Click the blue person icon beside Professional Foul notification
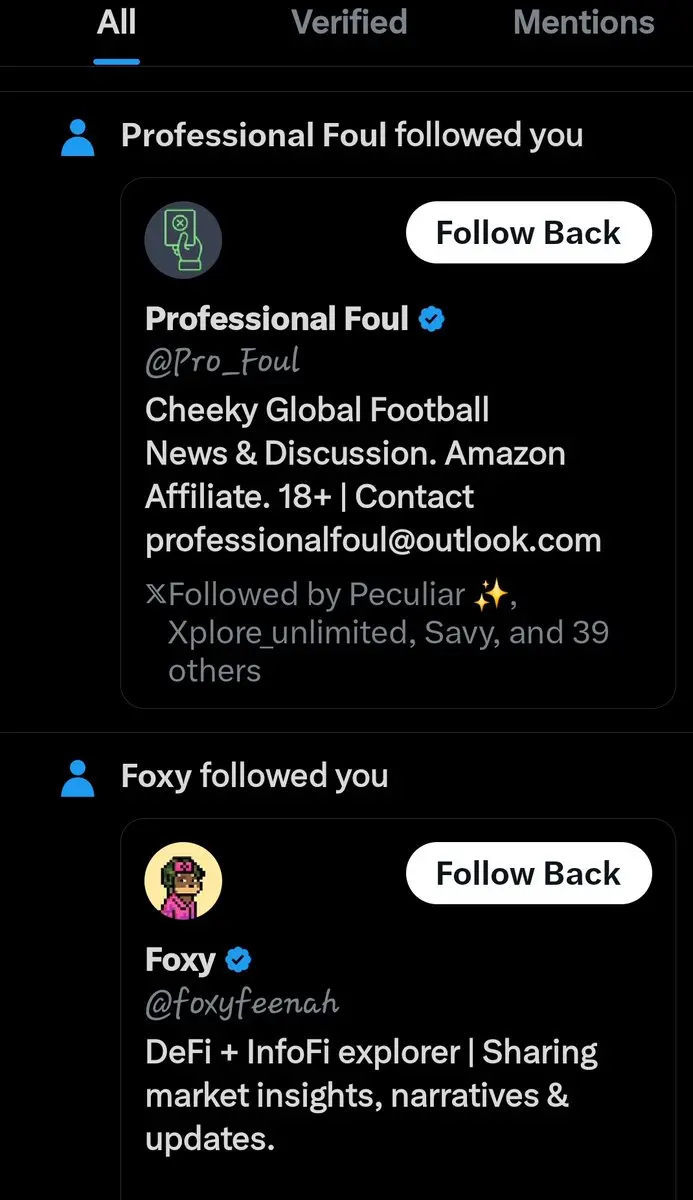693x1200 pixels. pyautogui.click(x=78, y=138)
